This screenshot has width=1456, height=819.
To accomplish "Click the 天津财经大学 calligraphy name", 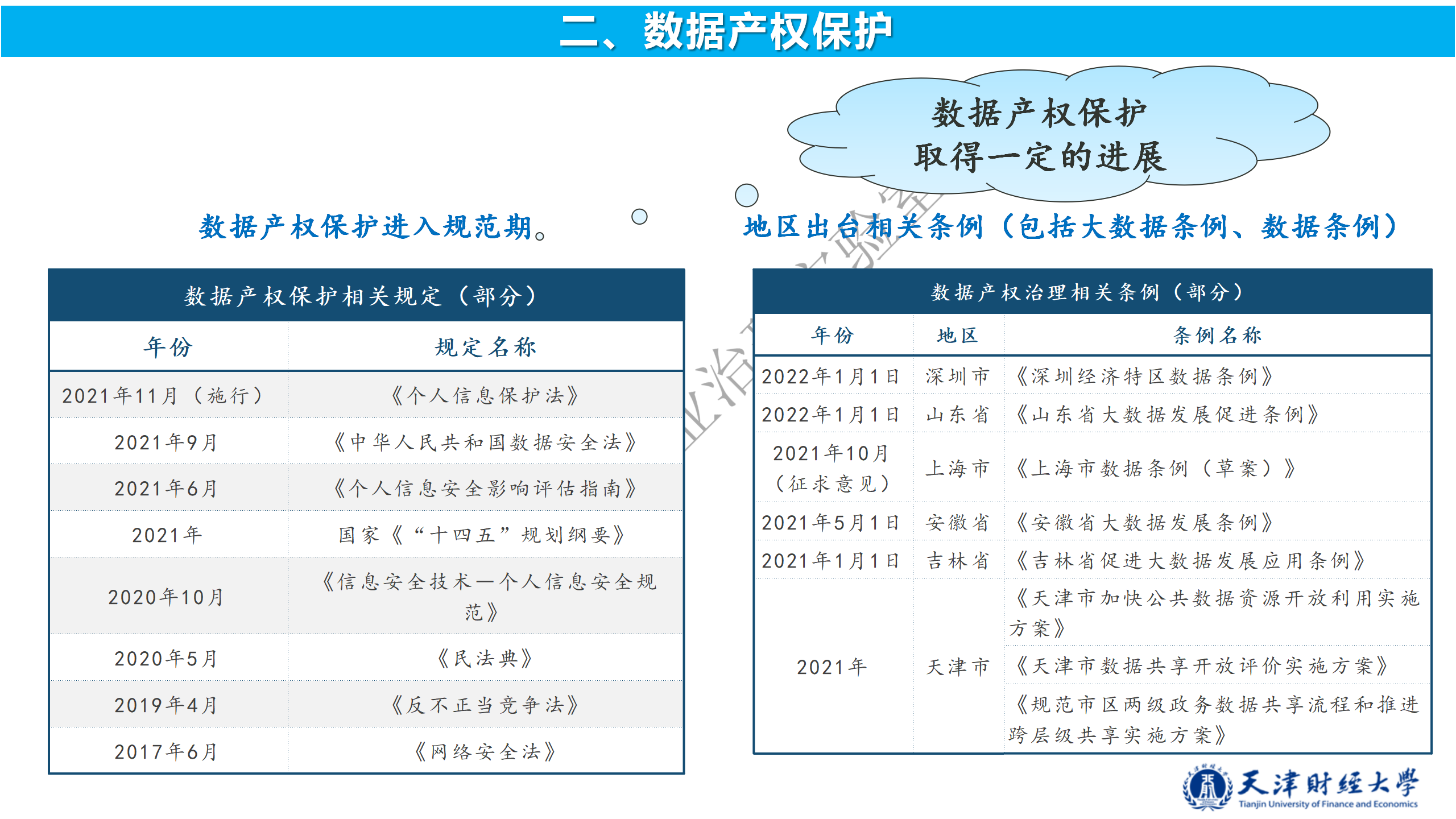I will pyautogui.click(x=1328, y=783).
